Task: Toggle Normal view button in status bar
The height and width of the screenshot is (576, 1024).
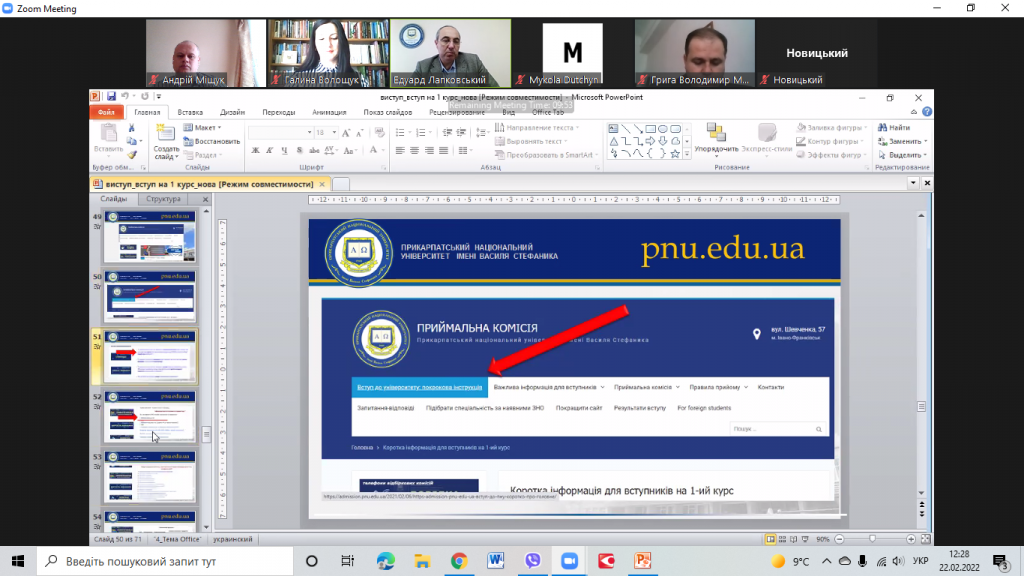Action: point(770,539)
